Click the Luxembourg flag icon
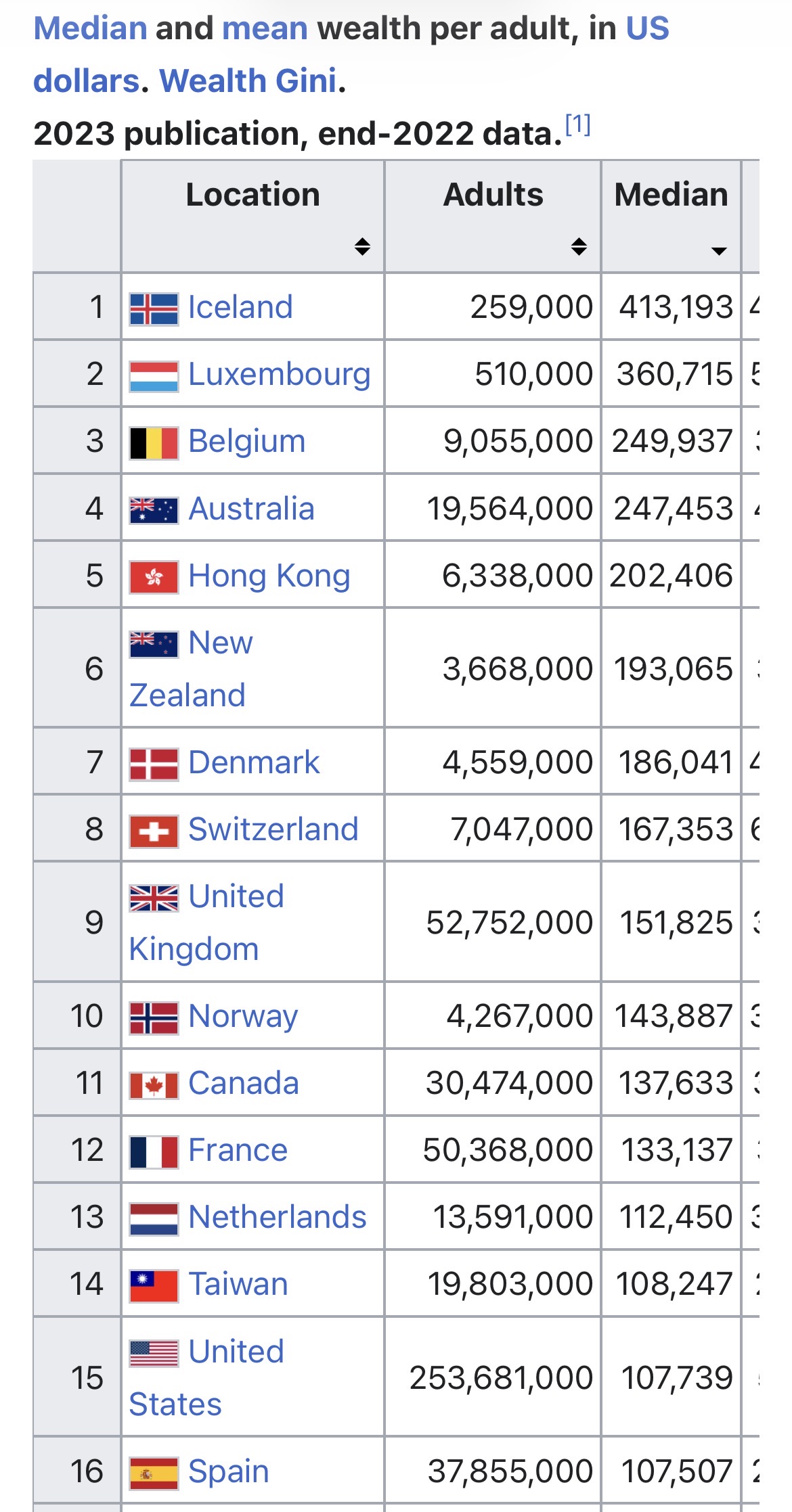Viewport: 792px width, 1512px height. click(x=154, y=376)
